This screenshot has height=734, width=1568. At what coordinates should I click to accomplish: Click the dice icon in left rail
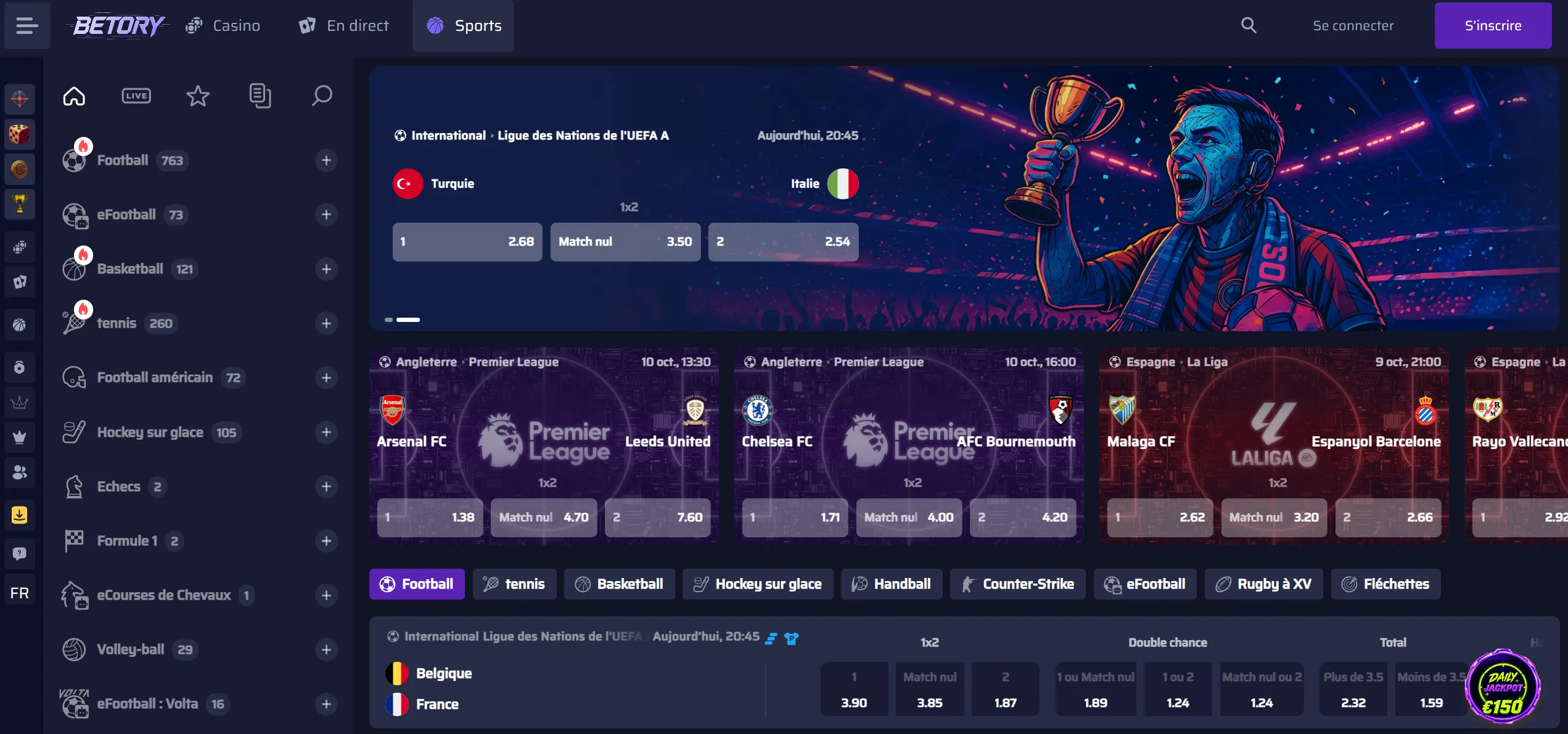point(20,134)
